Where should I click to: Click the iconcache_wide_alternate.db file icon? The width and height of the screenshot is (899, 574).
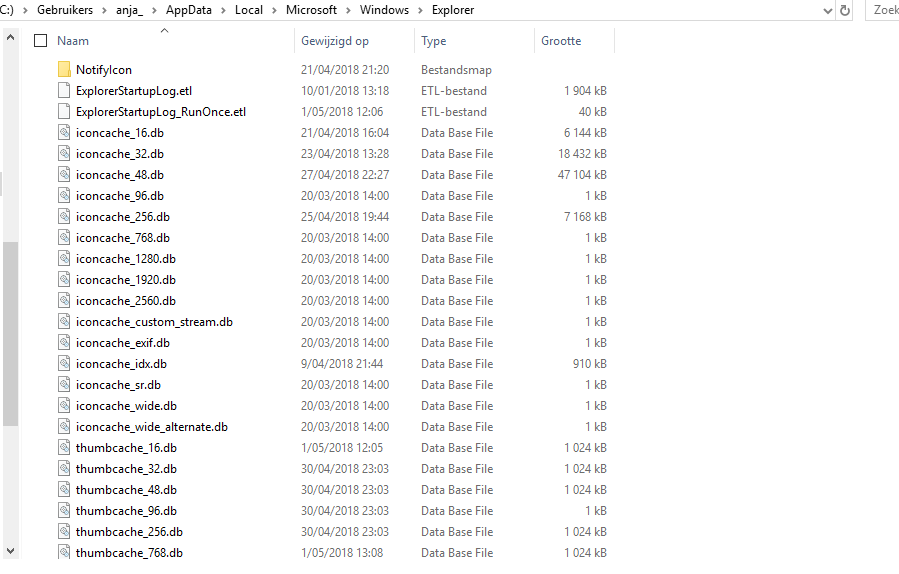click(x=64, y=427)
